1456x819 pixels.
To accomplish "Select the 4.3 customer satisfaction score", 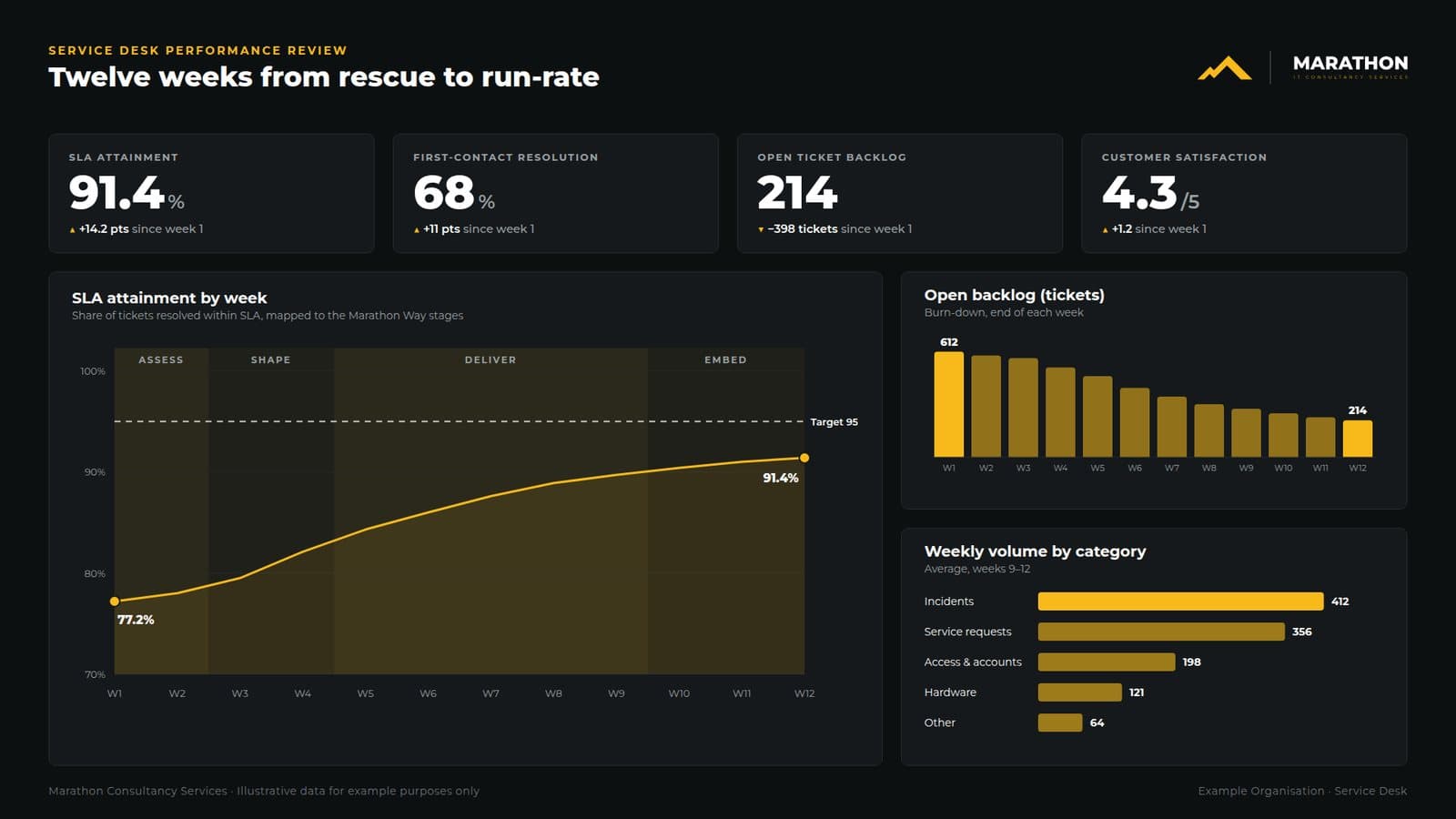I will click(1150, 192).
